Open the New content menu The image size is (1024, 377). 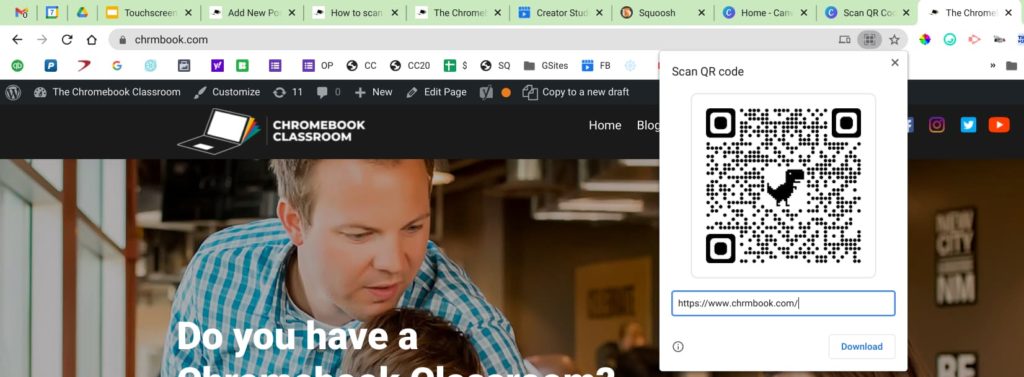point(374,92)
